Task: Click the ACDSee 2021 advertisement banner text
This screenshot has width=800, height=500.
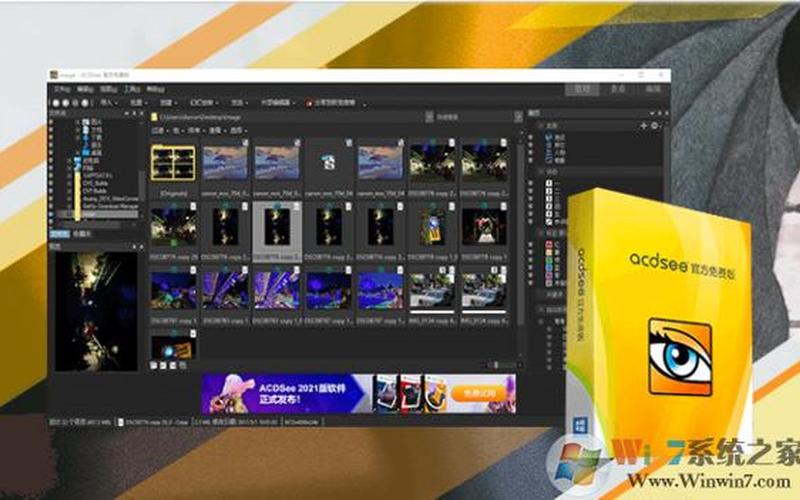Action: click(302, 393)
